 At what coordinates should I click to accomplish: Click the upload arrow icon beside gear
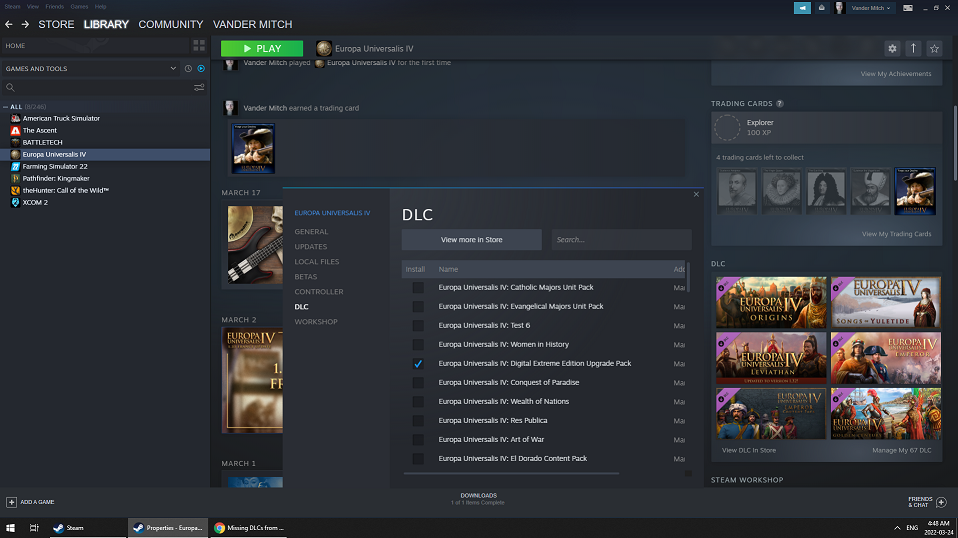coord(913,48)
